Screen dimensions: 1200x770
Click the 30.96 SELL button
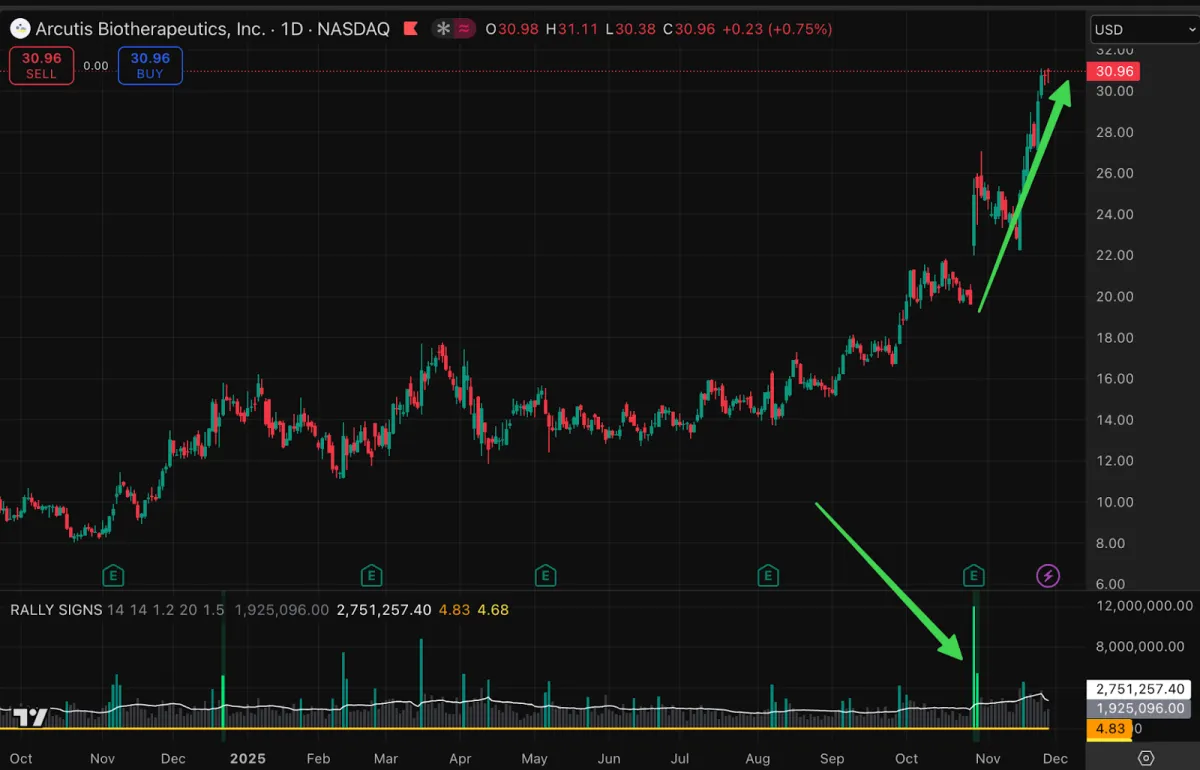(x=41, y=65)
